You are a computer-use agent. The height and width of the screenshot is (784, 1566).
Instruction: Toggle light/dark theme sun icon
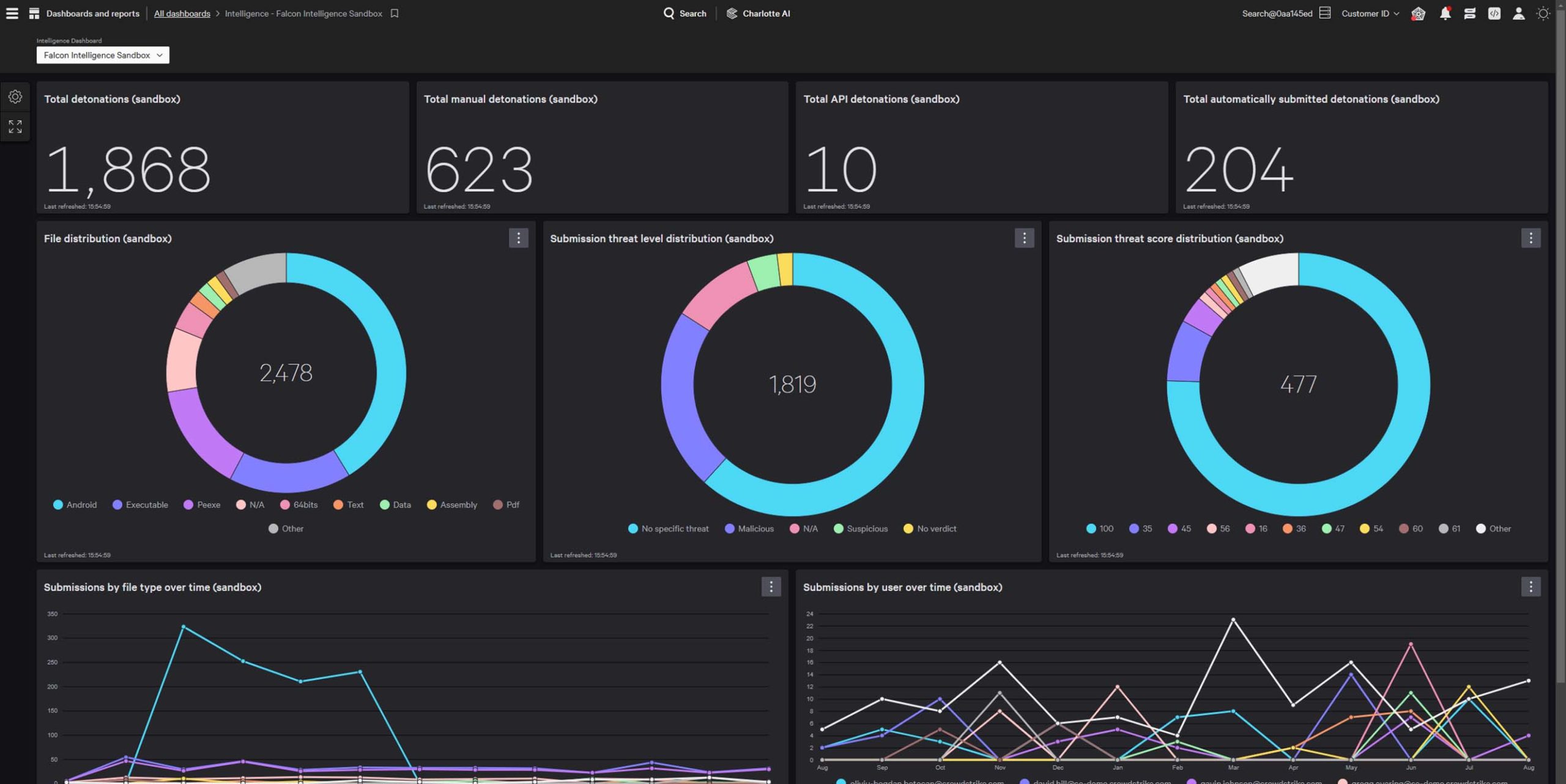tap(1543, 13)
